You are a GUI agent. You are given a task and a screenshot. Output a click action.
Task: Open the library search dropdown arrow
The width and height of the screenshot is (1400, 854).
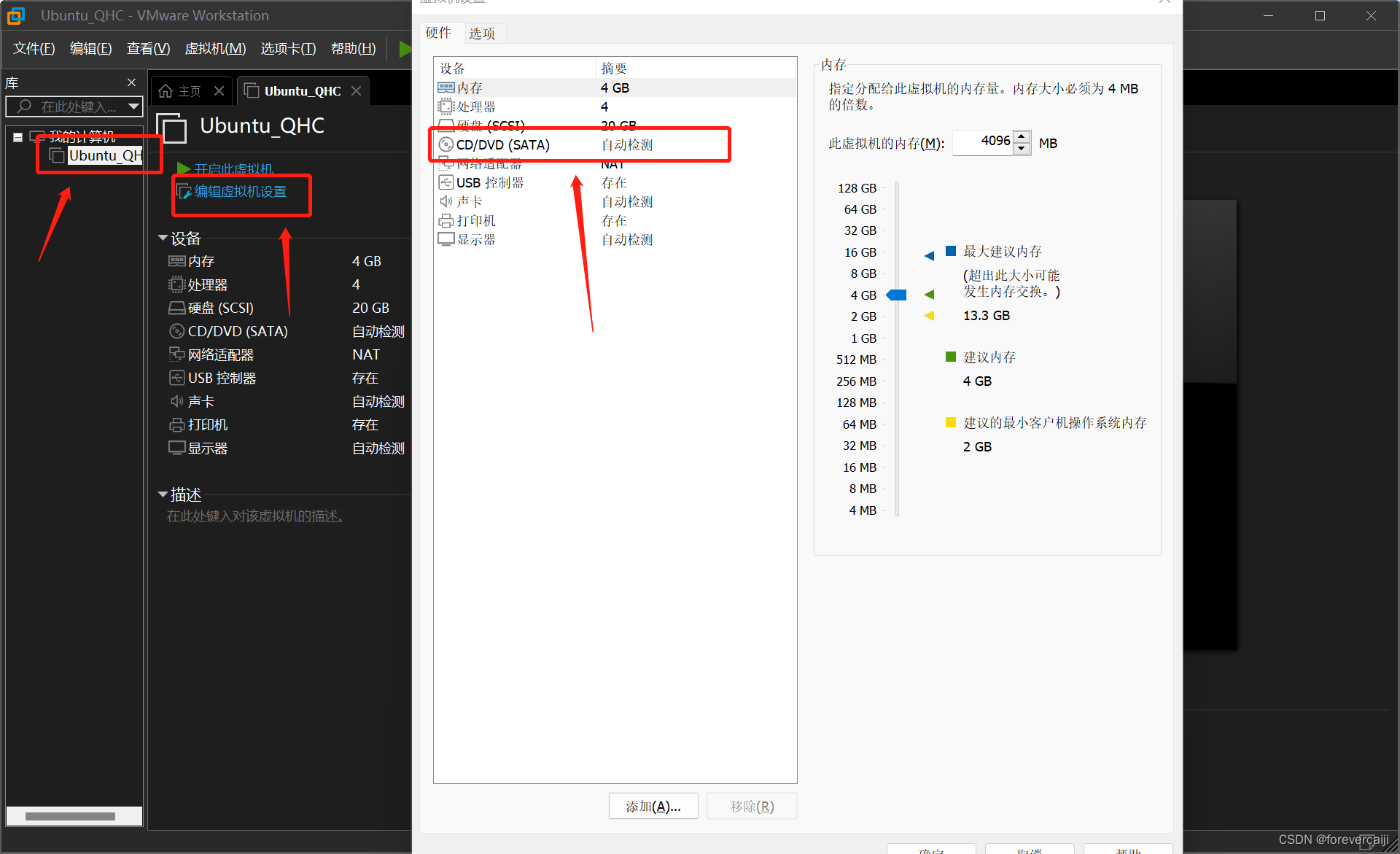coord(133,106)
